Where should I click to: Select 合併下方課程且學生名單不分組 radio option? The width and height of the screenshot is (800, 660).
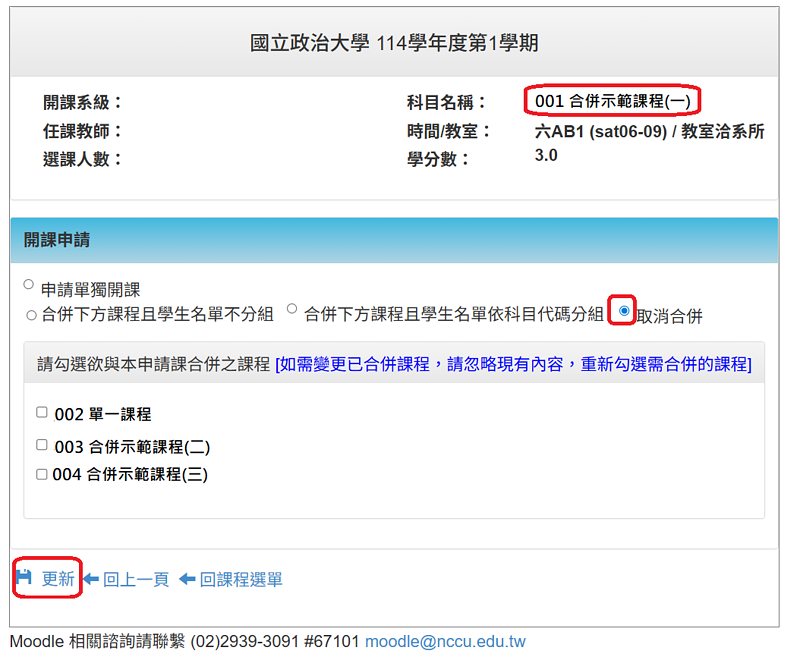[31, 316]
